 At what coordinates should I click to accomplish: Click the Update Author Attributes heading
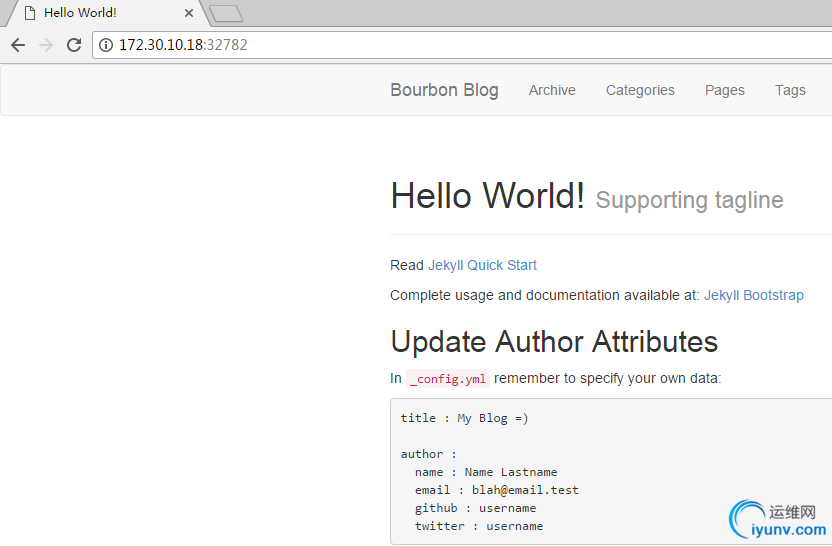(554, 342)
